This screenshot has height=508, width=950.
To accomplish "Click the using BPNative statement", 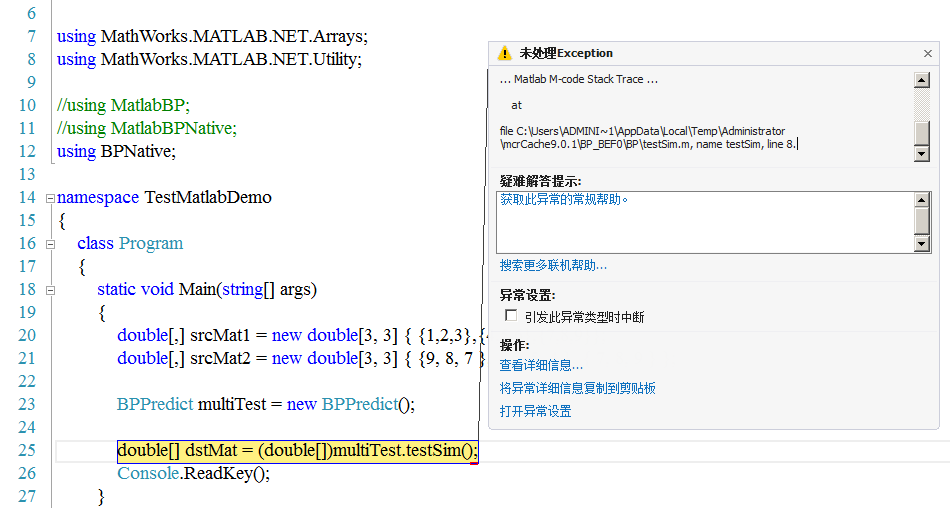I will 116,151.
